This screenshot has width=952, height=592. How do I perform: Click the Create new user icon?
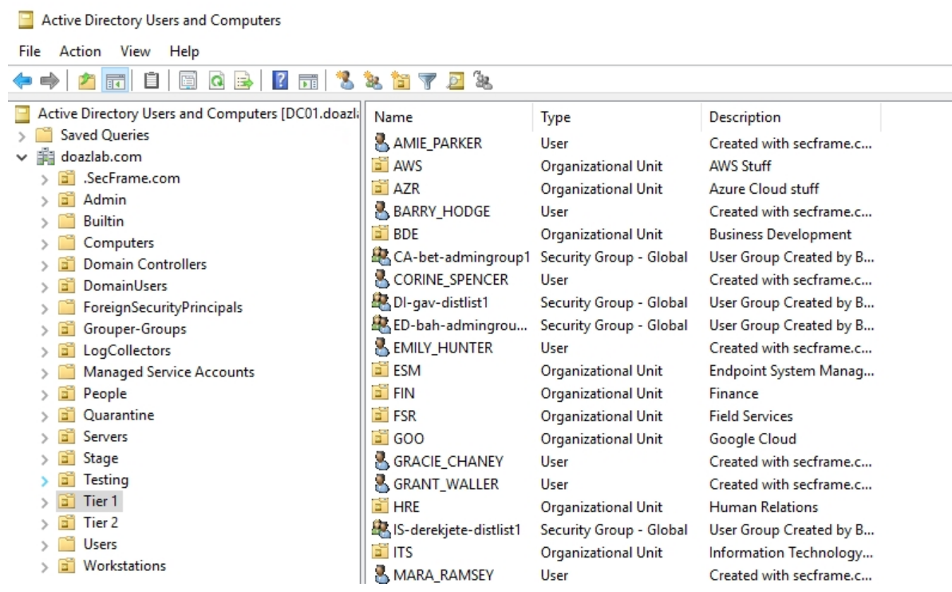click(345, 81)
